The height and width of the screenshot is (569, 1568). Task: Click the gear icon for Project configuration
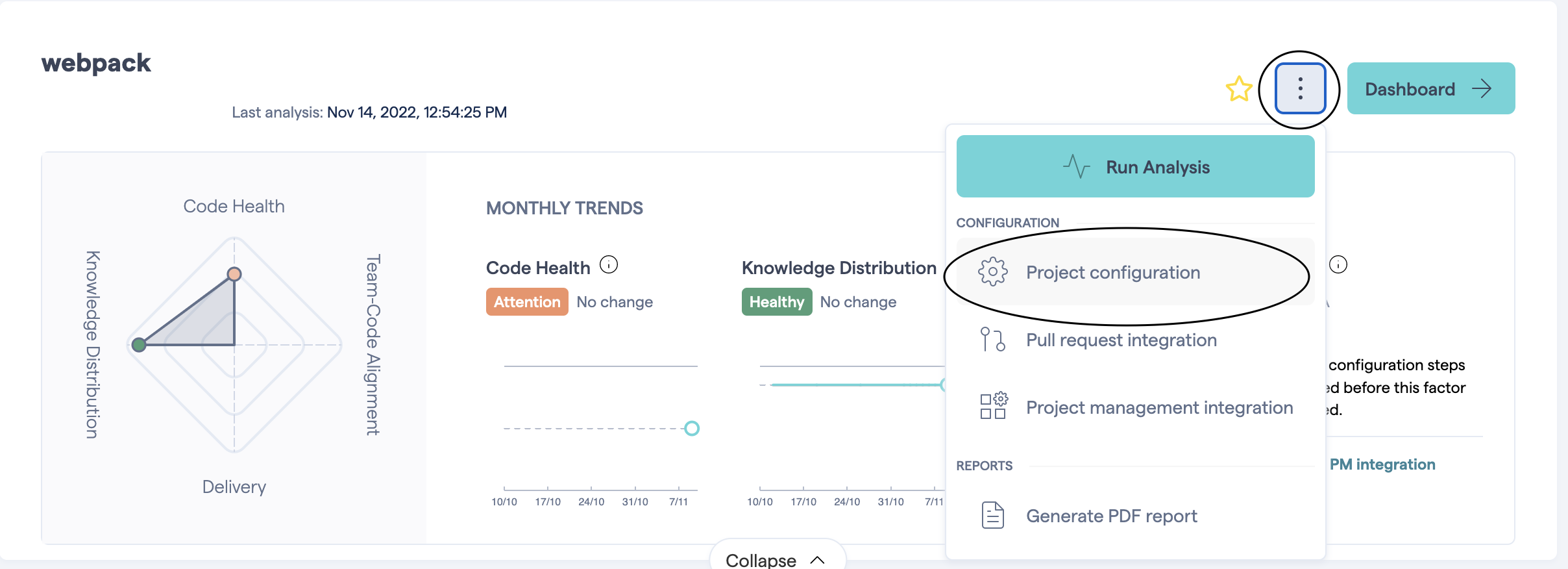(992, 272)
